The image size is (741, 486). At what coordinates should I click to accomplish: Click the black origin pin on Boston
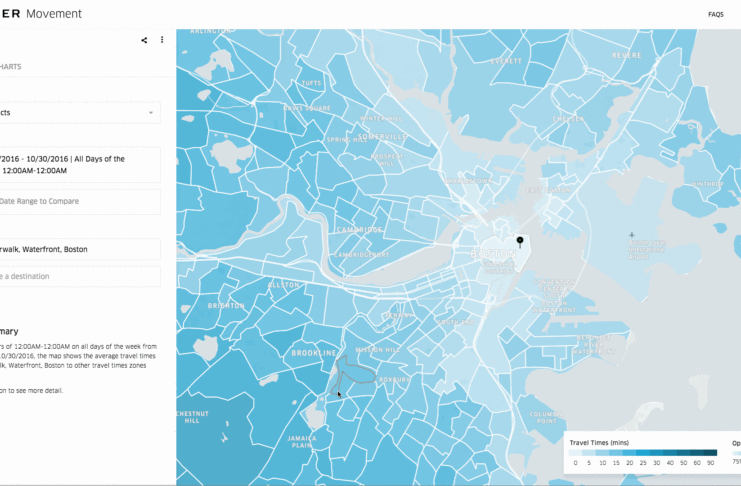click(x=520, y=243)
